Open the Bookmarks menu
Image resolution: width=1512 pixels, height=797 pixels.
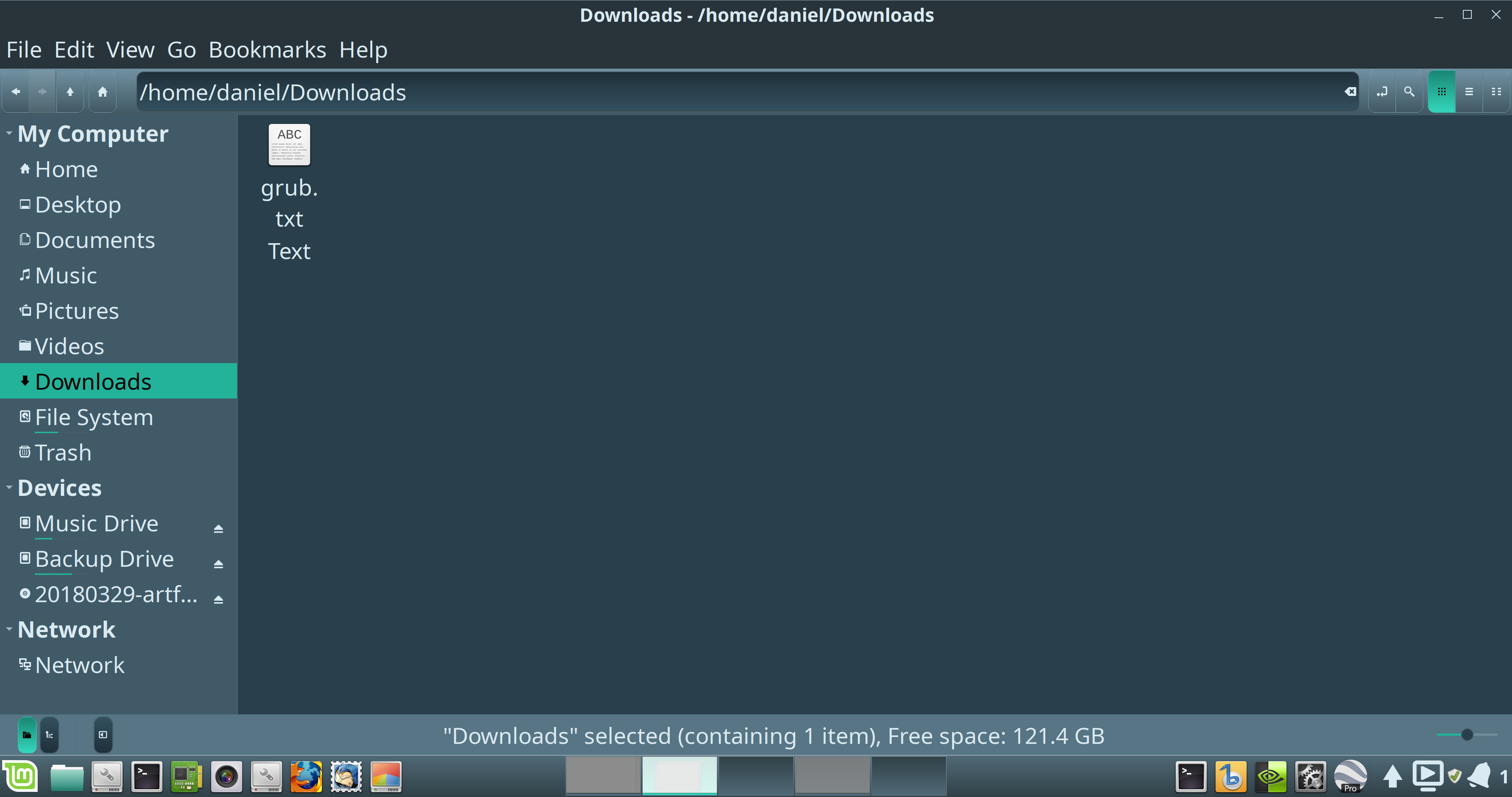[x=268, y=50]
